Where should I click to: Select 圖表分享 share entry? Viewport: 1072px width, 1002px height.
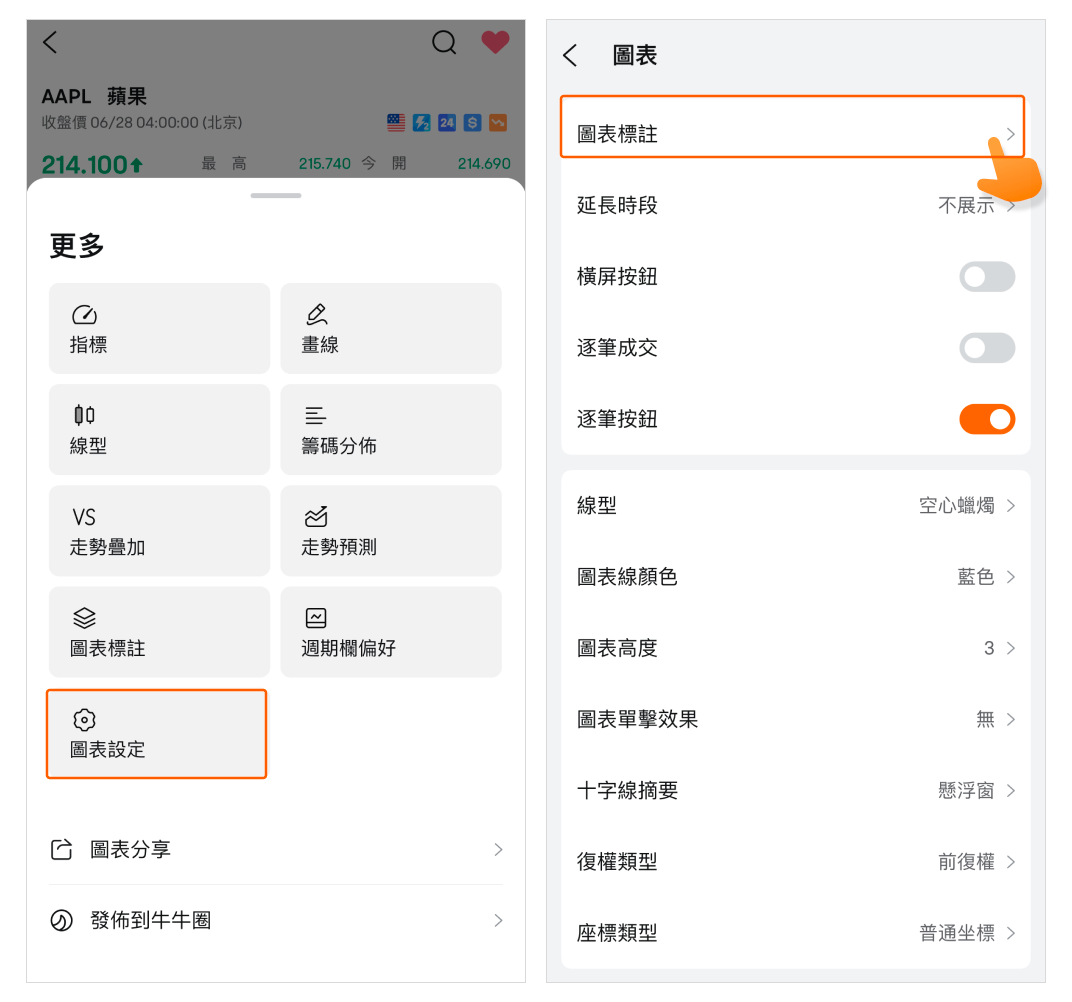(x=276, y=850)
